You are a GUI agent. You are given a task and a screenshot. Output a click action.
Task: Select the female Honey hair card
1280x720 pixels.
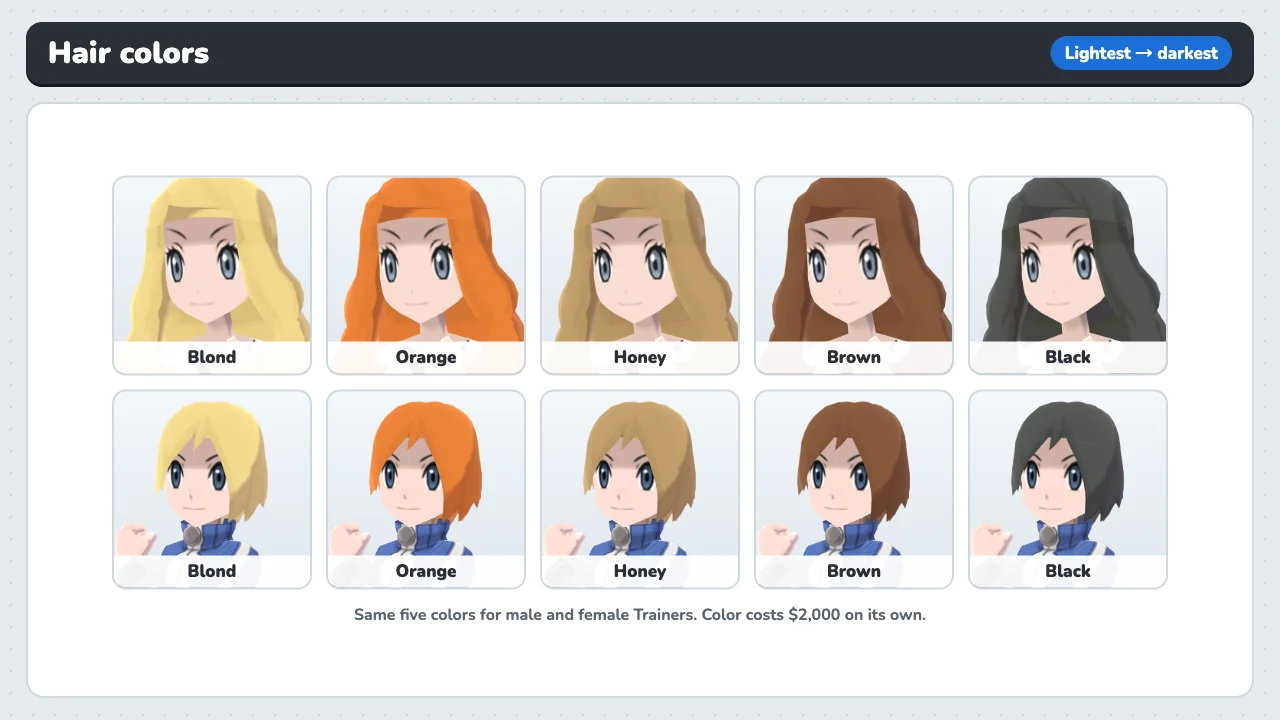coord(640,275)
